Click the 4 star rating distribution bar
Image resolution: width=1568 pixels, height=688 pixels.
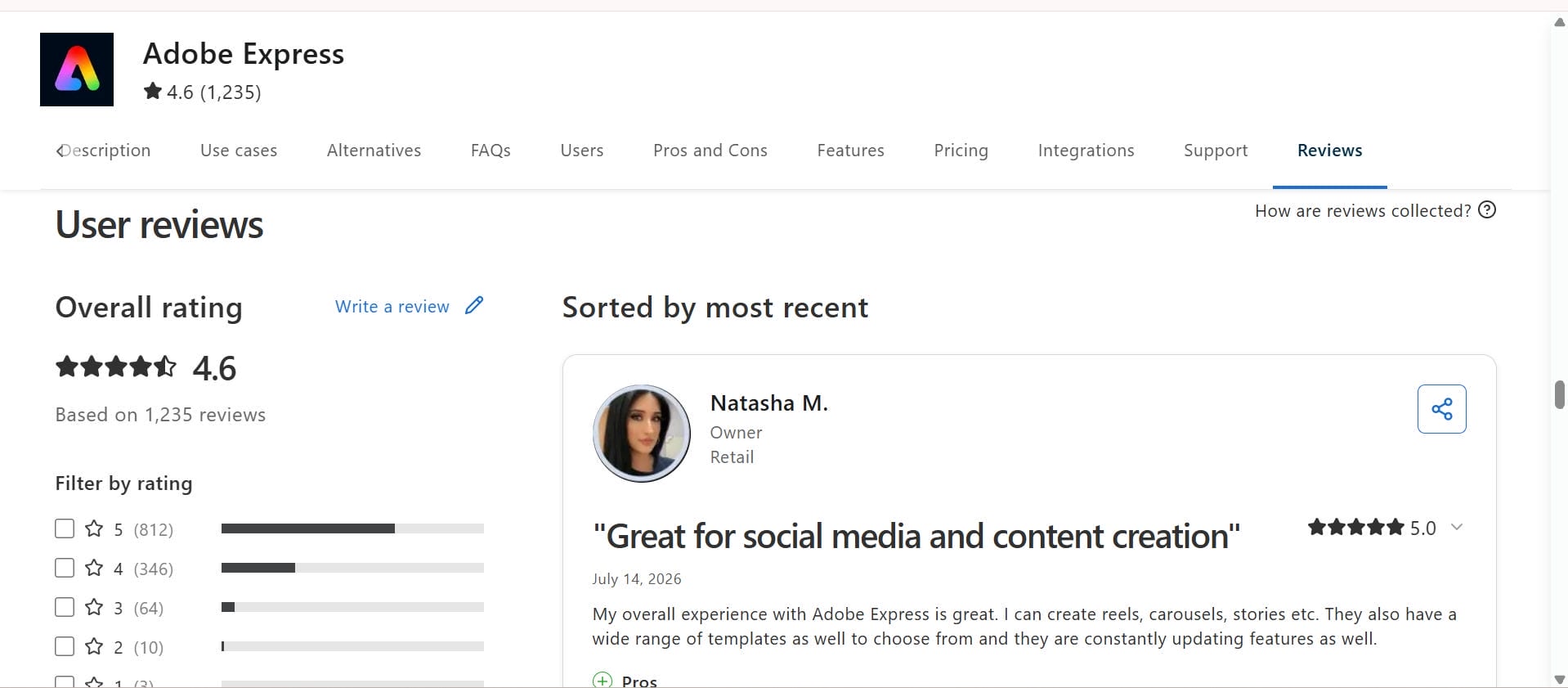point(352,568)
